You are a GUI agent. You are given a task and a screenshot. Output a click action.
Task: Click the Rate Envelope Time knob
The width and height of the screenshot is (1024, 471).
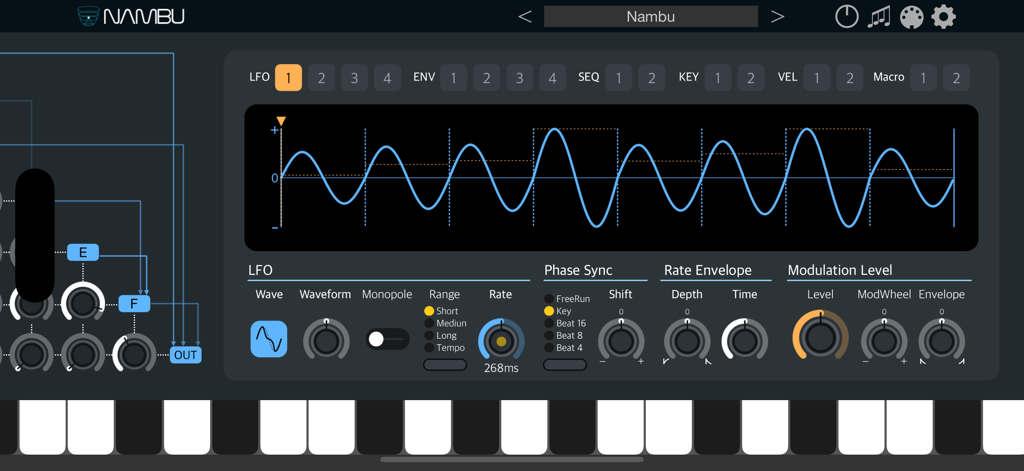pos(744,339)
